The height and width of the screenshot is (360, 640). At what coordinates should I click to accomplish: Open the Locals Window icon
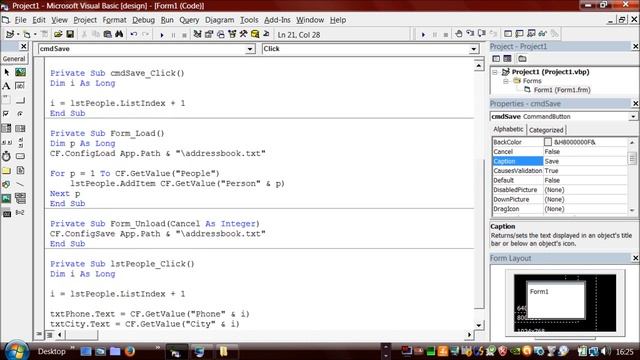click(508, 34)
